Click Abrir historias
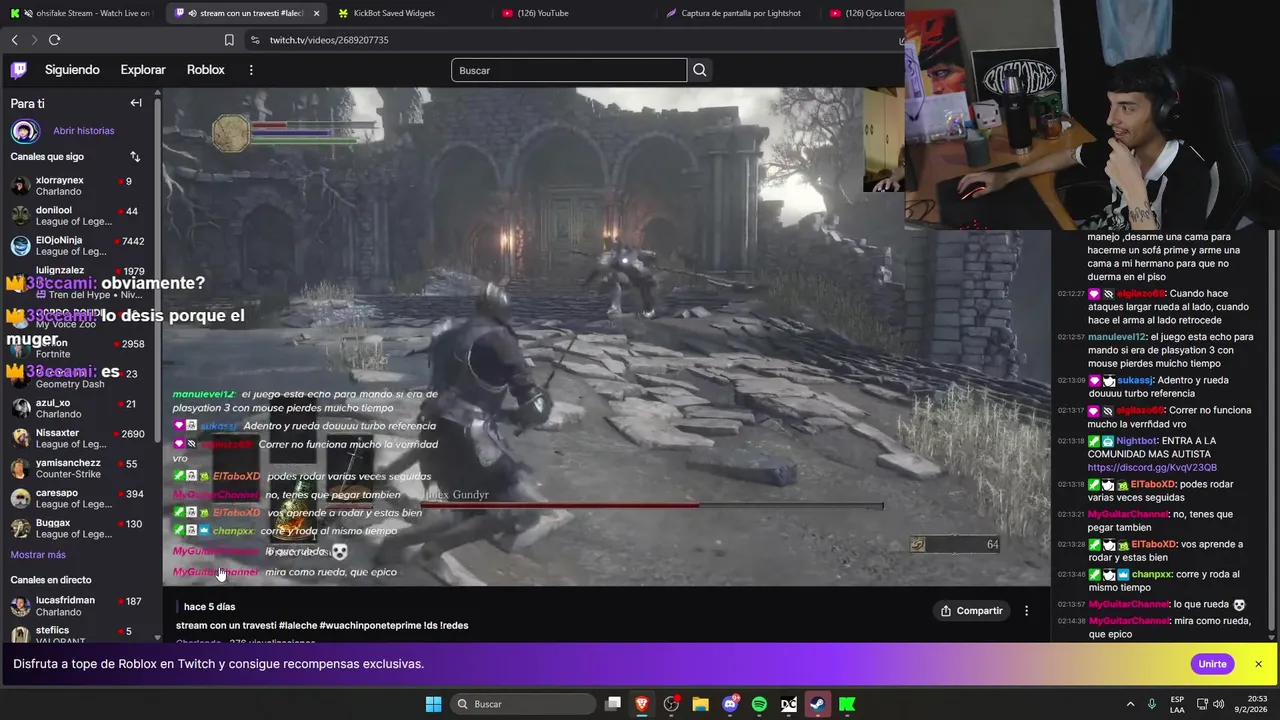Viewport: 1280px width, 720px height. coord(84,131)
